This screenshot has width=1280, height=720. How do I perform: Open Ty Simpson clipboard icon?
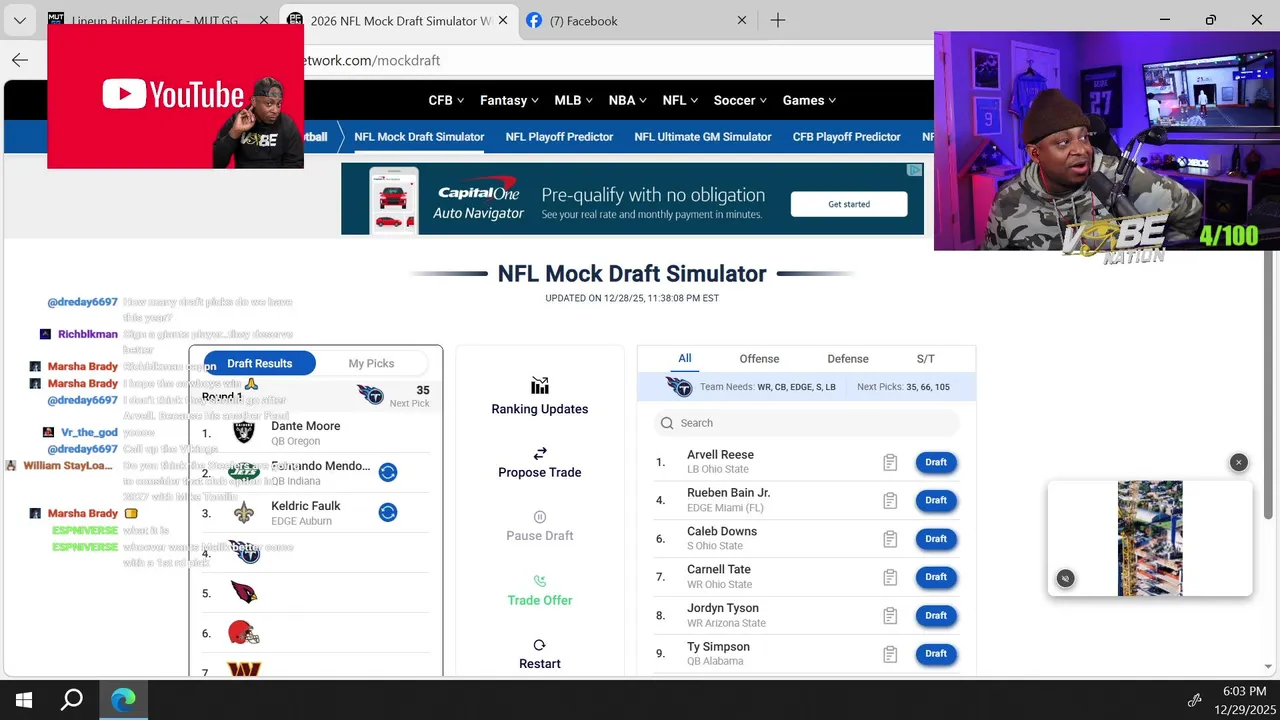[890, 654]
